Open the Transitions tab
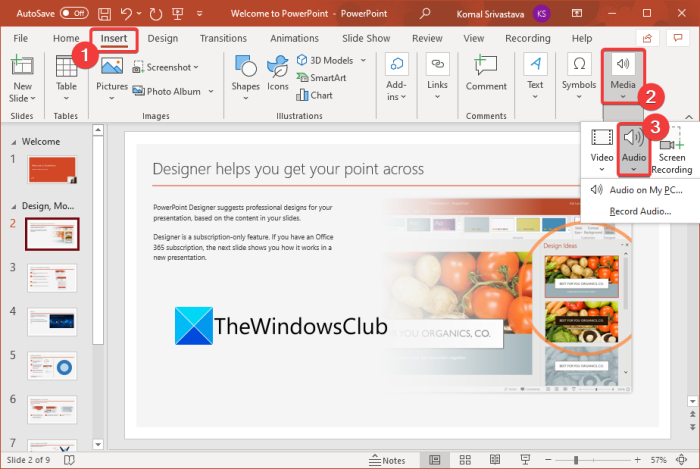 click(223, 38)
